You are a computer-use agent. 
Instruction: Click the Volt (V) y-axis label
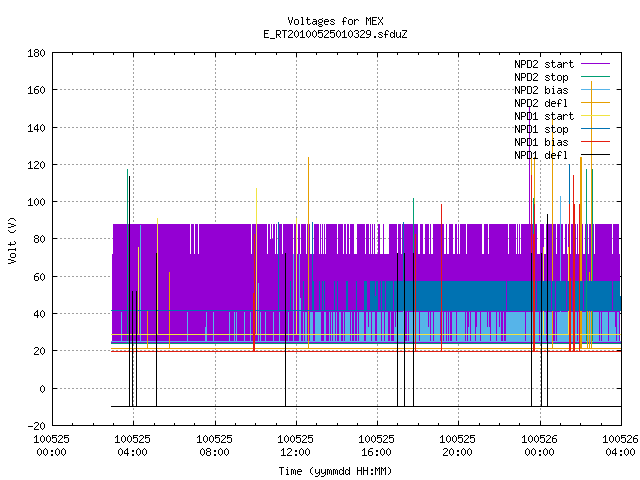(x=12, y=240)
